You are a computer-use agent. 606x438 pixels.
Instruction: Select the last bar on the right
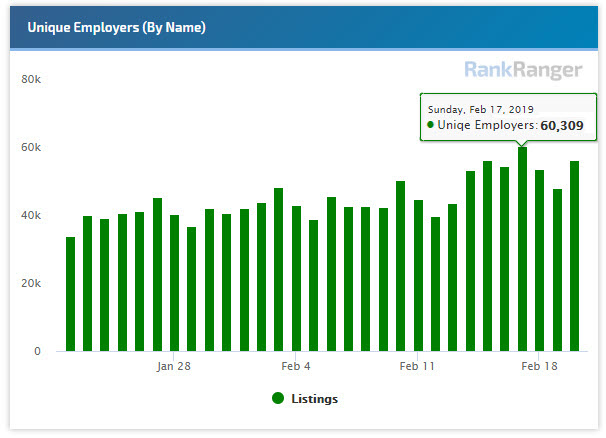[x=574, y=256]
